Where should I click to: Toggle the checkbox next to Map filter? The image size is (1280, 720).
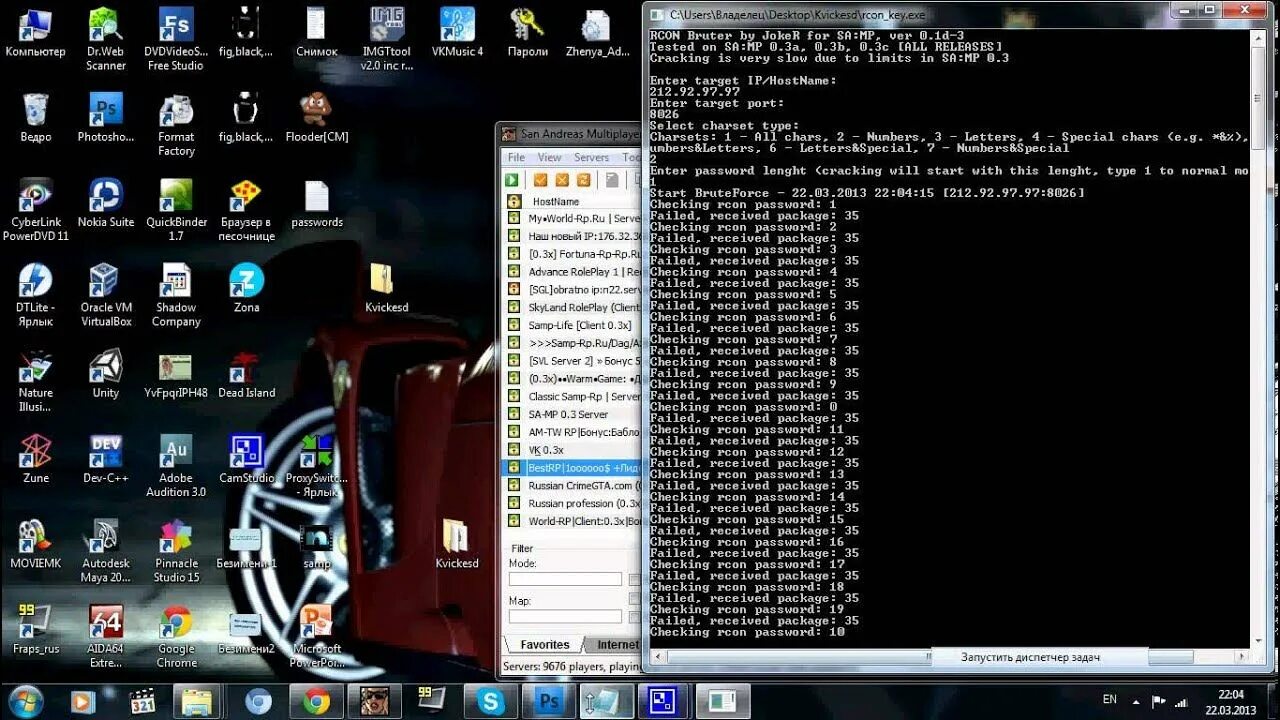[634, 616]
